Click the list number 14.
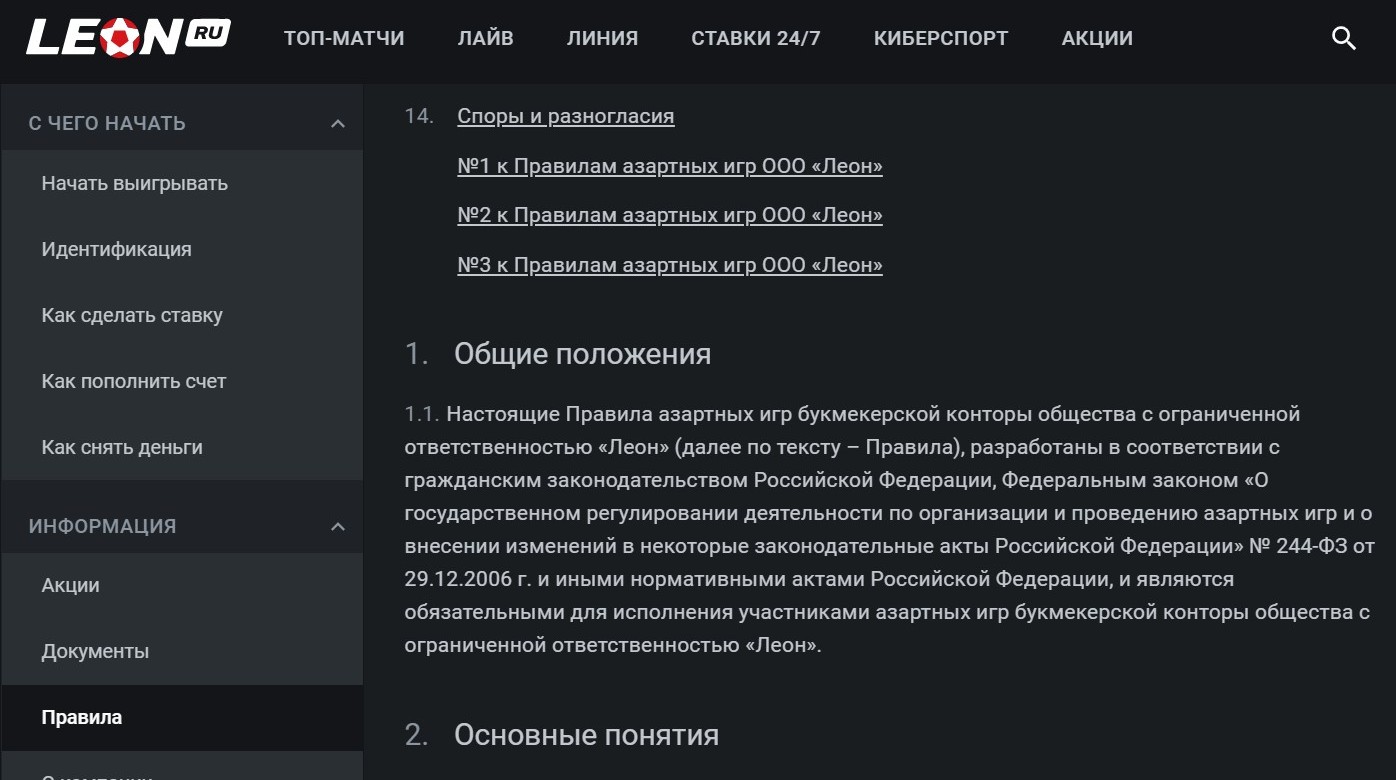1396x780 pixels. 419,116
